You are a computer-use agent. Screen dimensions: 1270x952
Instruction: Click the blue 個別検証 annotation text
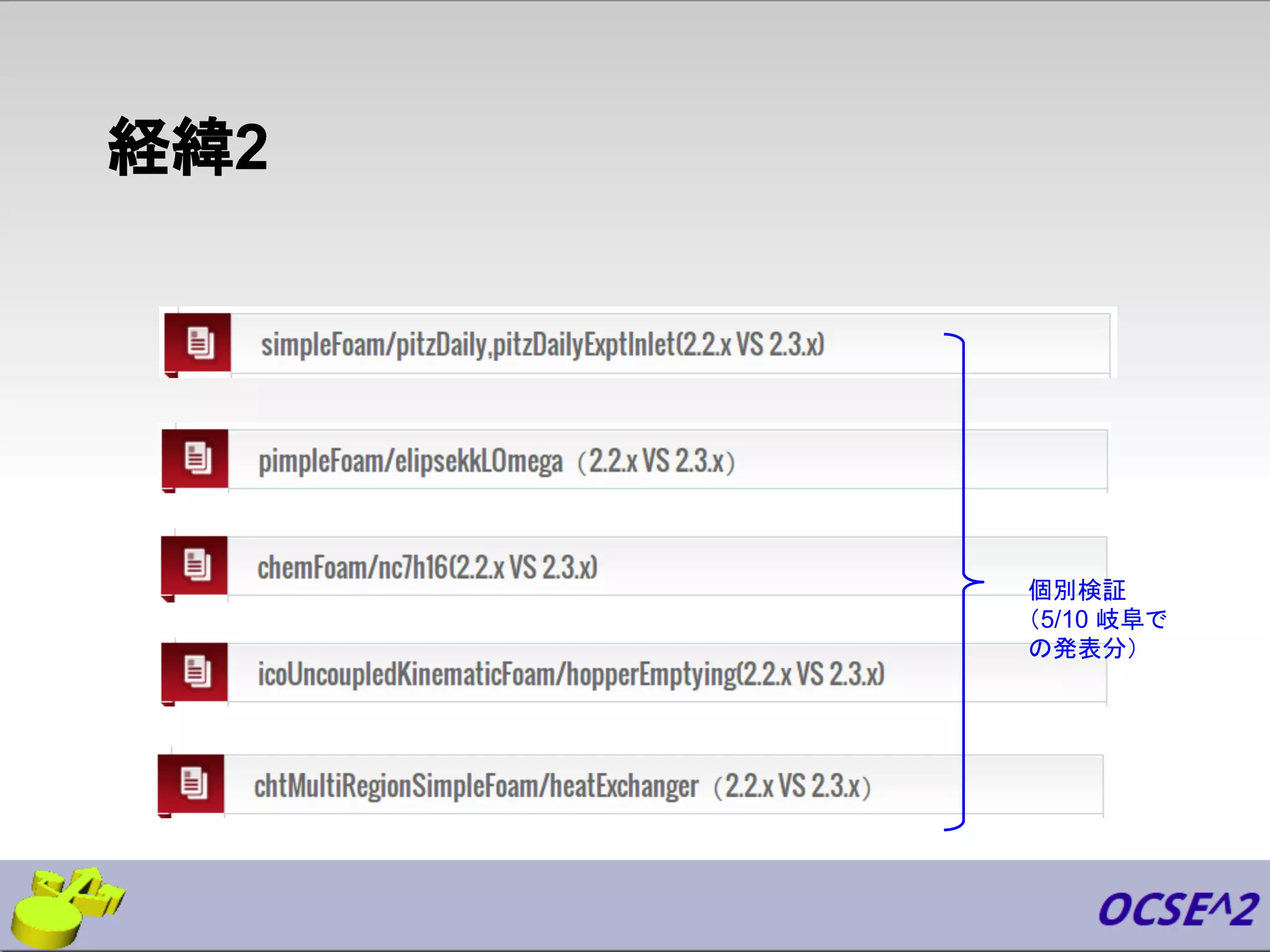pyautogui.click(x=1077, y=590)
